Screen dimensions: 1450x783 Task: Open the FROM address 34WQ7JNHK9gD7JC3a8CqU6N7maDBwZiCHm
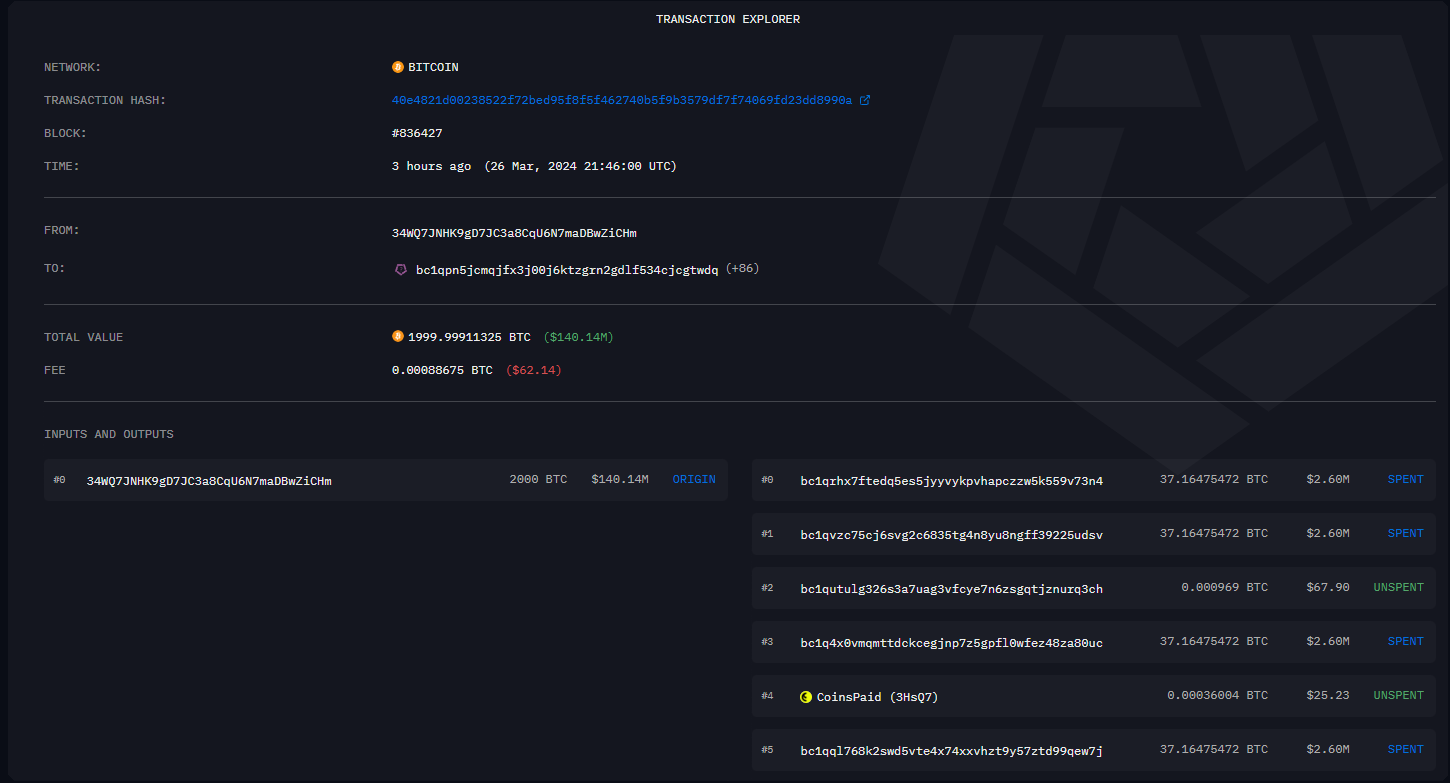click(x=514, y=233)
